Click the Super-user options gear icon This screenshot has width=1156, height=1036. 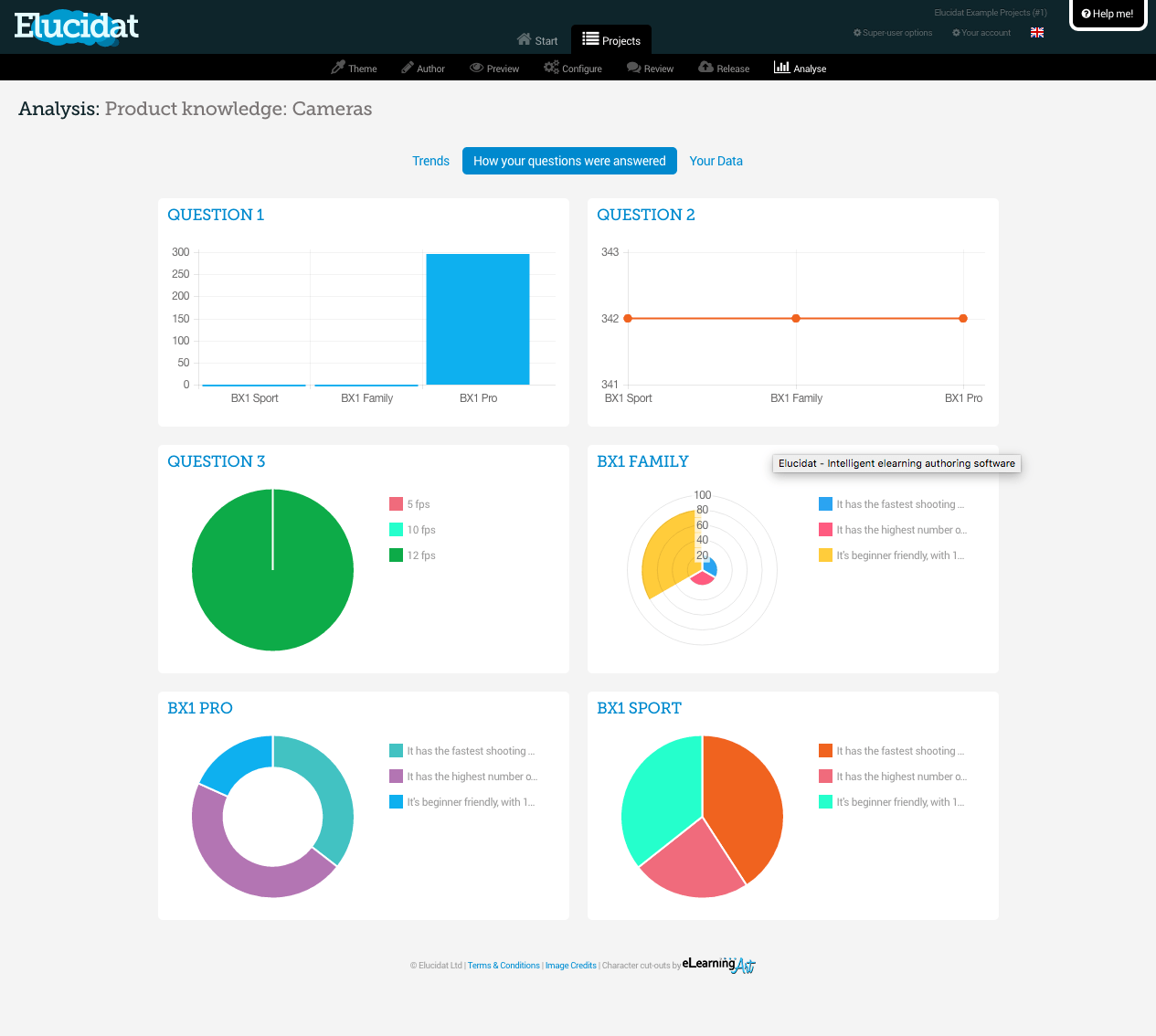pos(857,33)
